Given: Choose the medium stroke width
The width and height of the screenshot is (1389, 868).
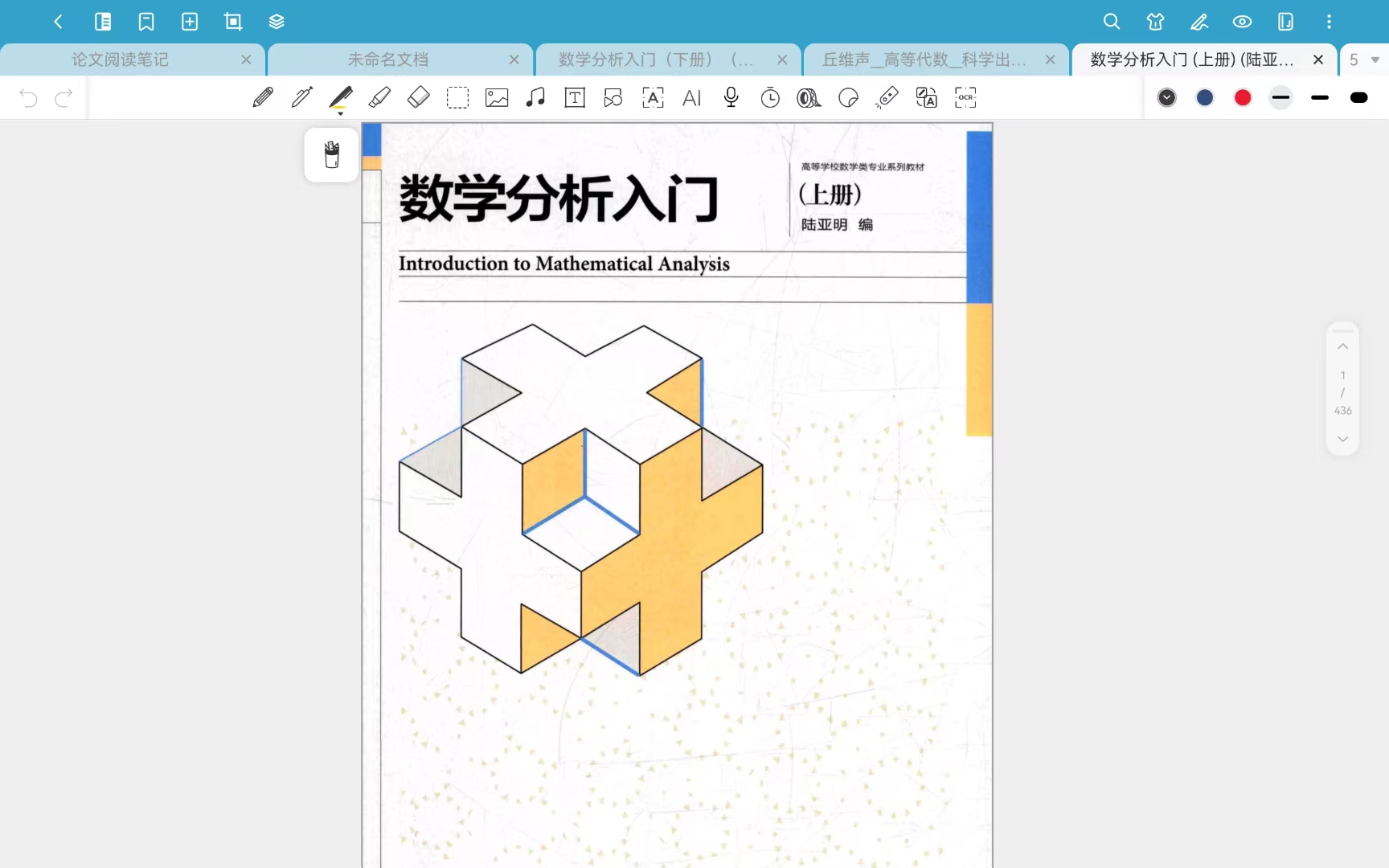Looking at the screenshot, I should point(1320,97).
